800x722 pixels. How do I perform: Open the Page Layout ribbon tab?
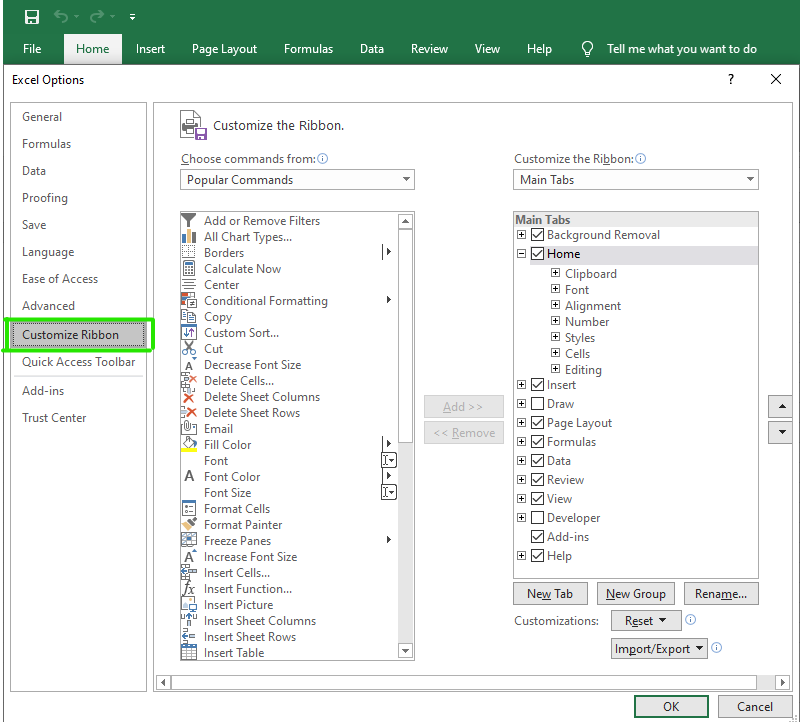[224, 49]
